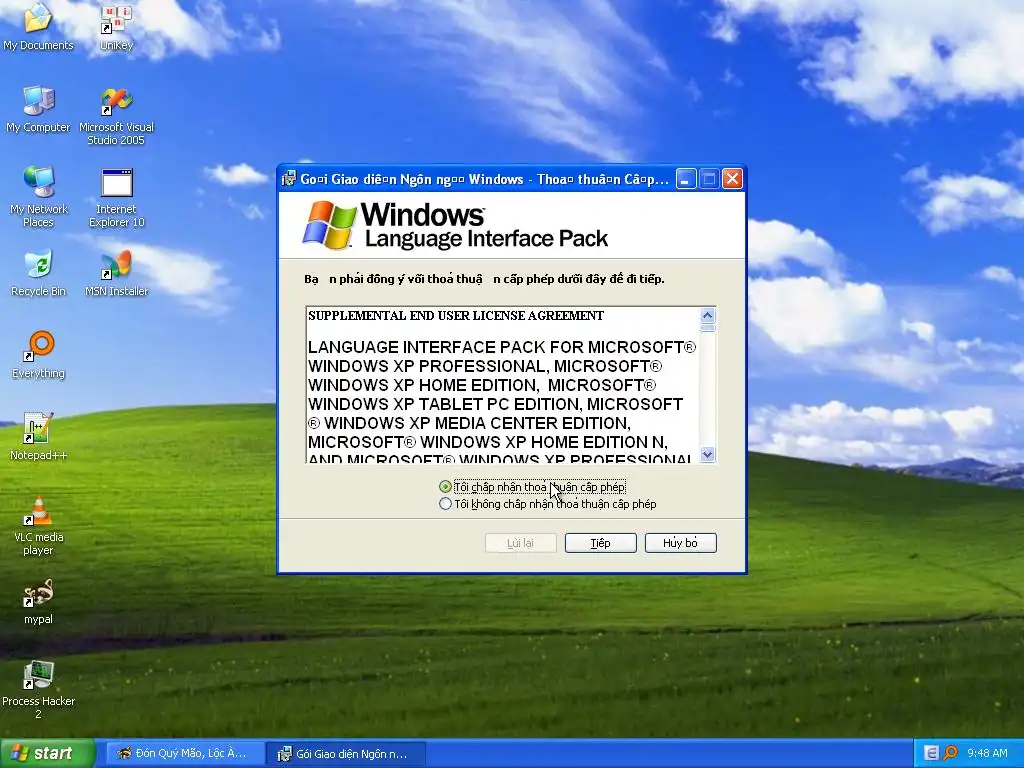
Task: Click license text scrollbar up arrow
Action: coord(707,316)
